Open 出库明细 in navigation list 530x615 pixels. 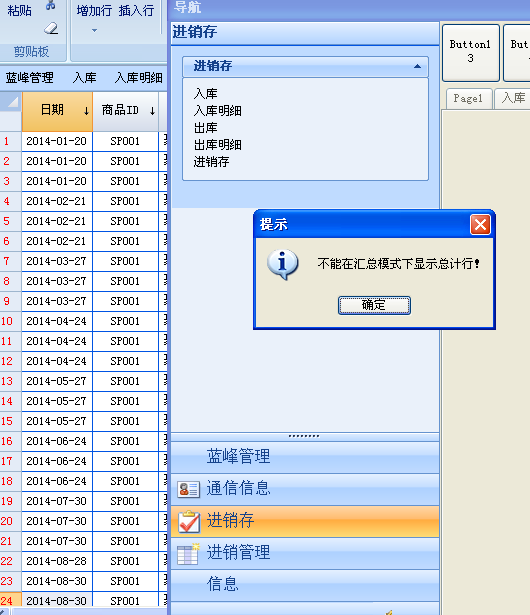[x=217, y=145]
